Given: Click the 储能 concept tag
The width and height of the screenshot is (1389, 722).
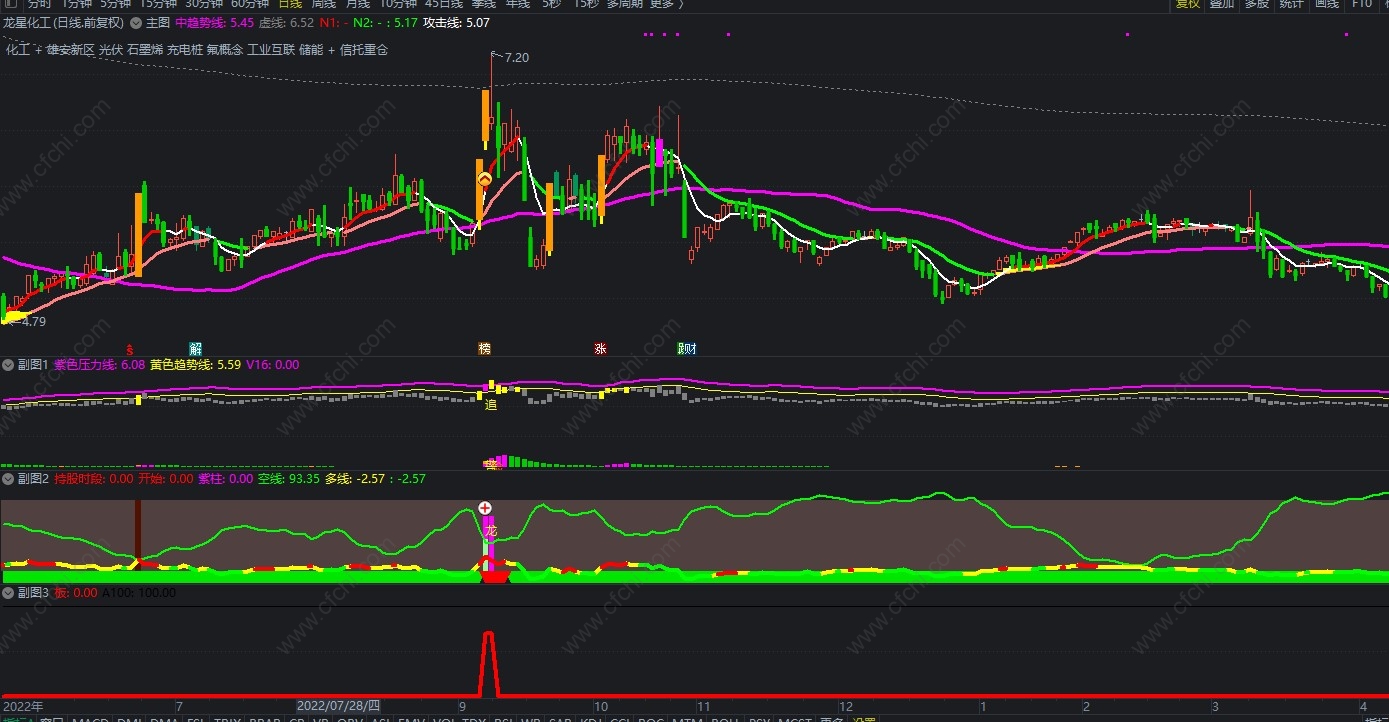Looking at the screenshot, I should (311, 49).
